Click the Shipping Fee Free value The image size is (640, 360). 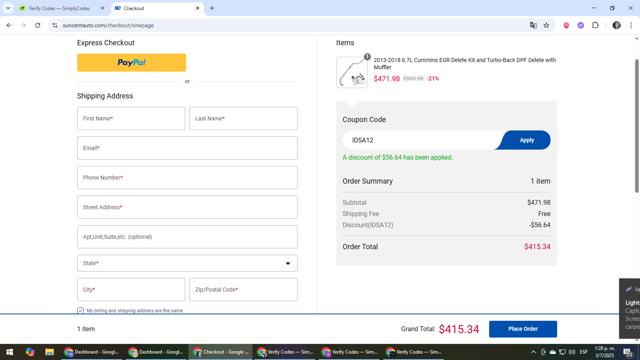tap(544, 214)
